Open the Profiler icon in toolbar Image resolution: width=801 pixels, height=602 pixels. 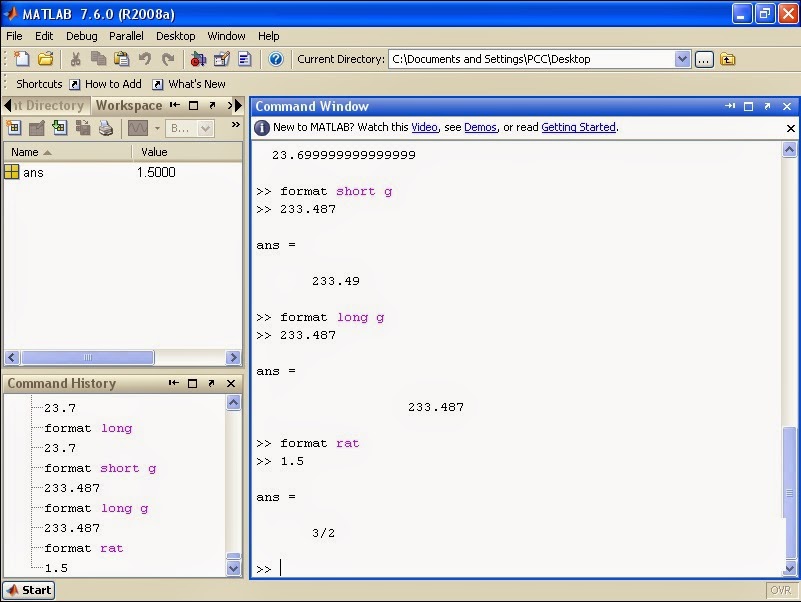coord(245,59)
